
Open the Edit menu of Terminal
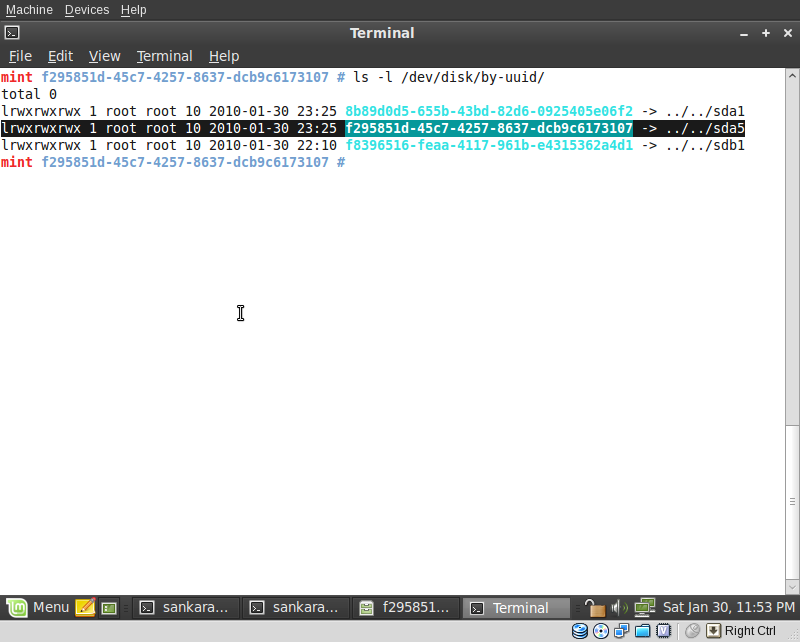coord(60,56)
